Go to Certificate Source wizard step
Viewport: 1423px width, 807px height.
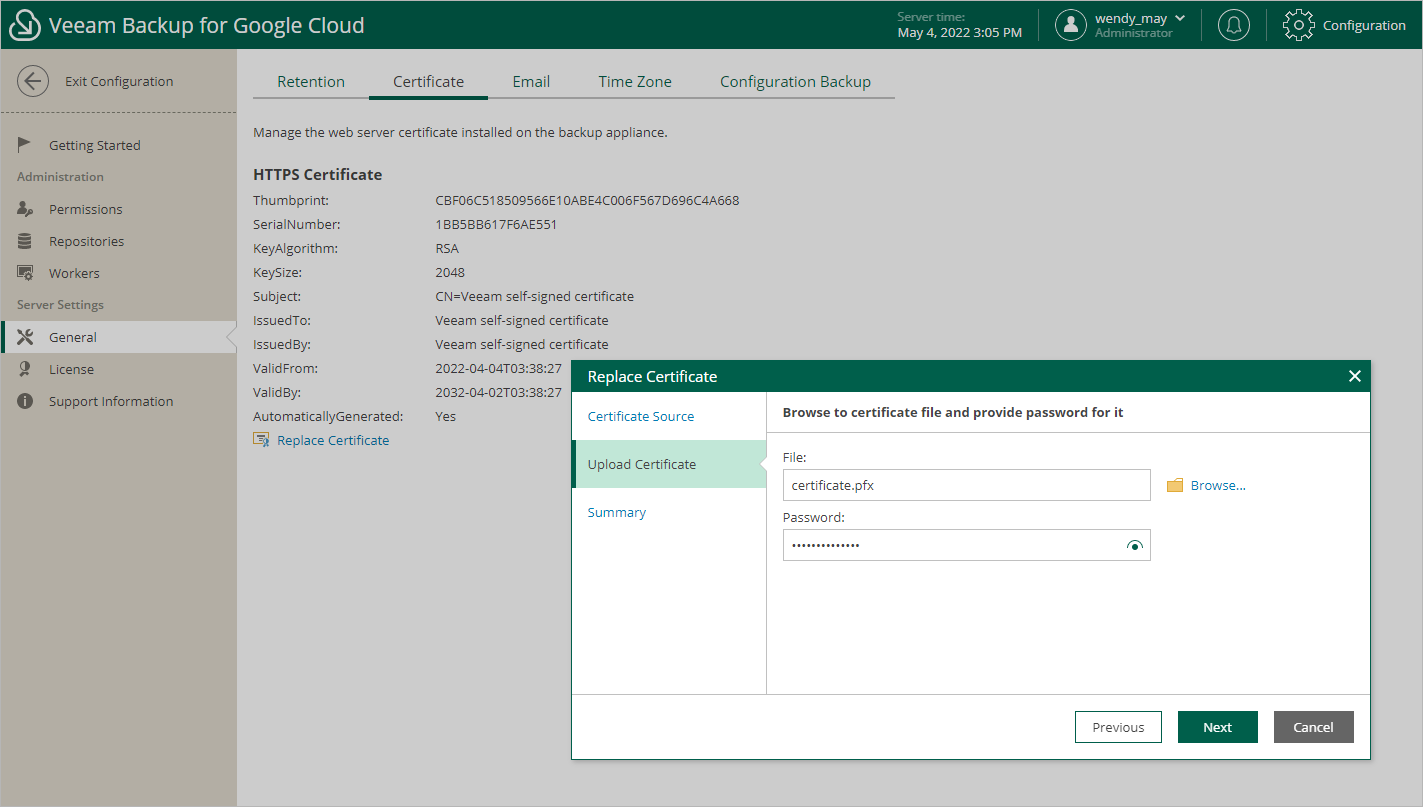pos(669,416)
